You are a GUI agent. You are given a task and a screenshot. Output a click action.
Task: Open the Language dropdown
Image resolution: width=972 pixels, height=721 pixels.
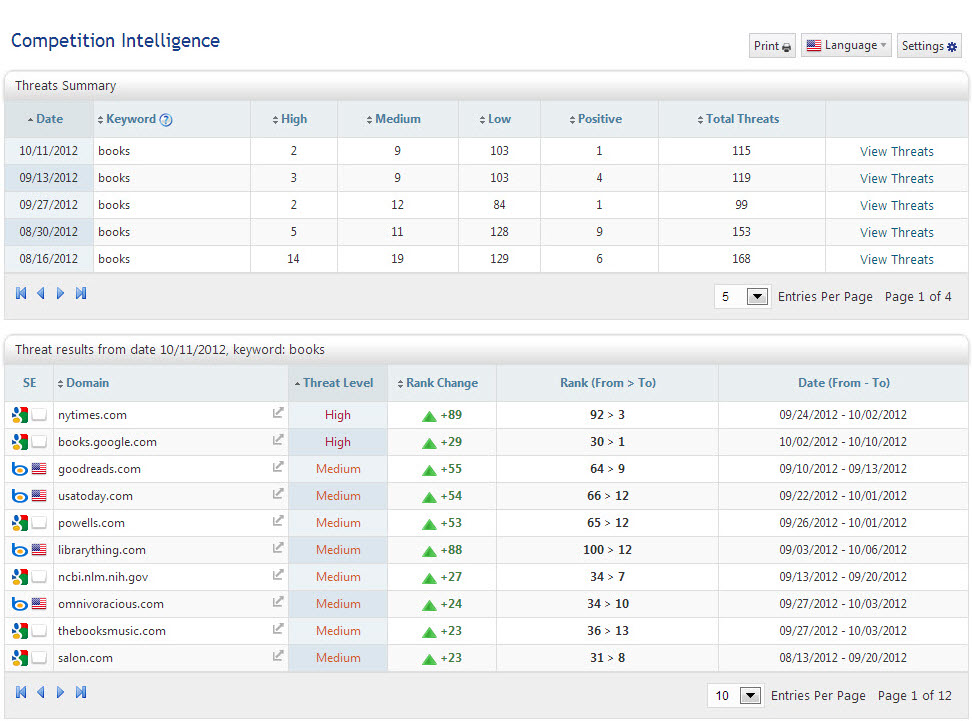tap(845, 46)
